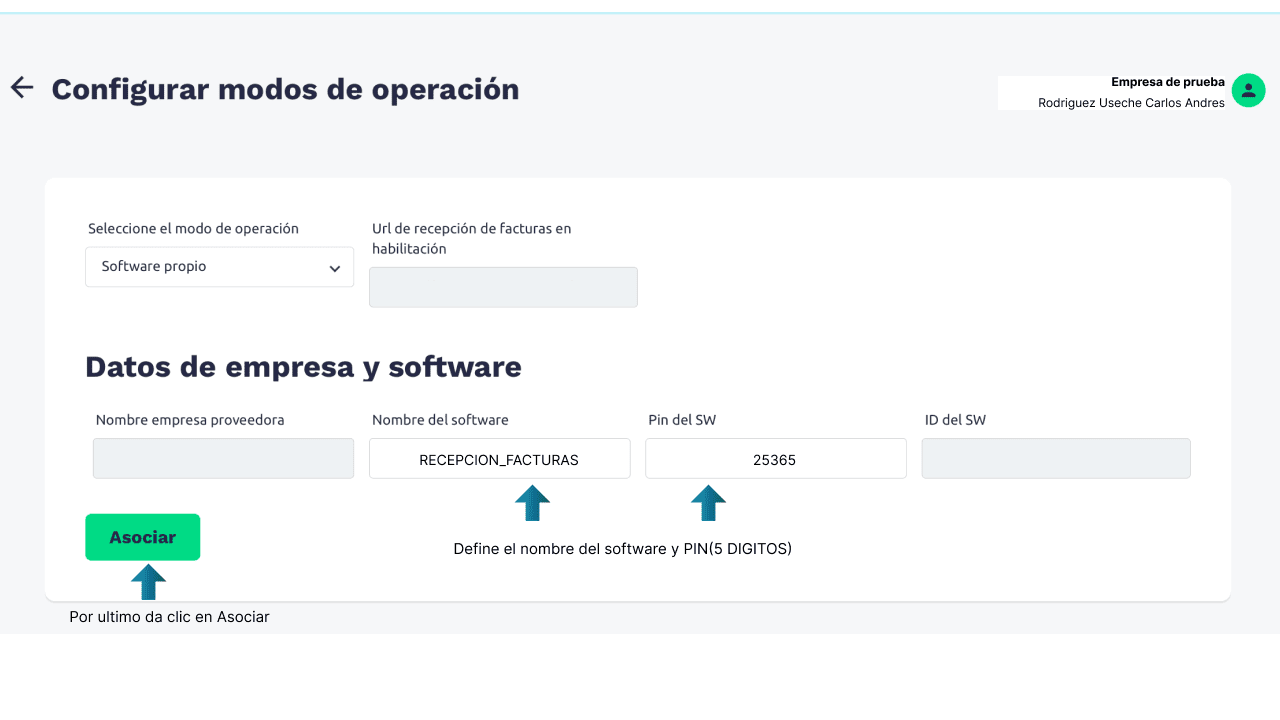
Task: Click the blue arrow below the Asociar button
Action: (148, 581)
